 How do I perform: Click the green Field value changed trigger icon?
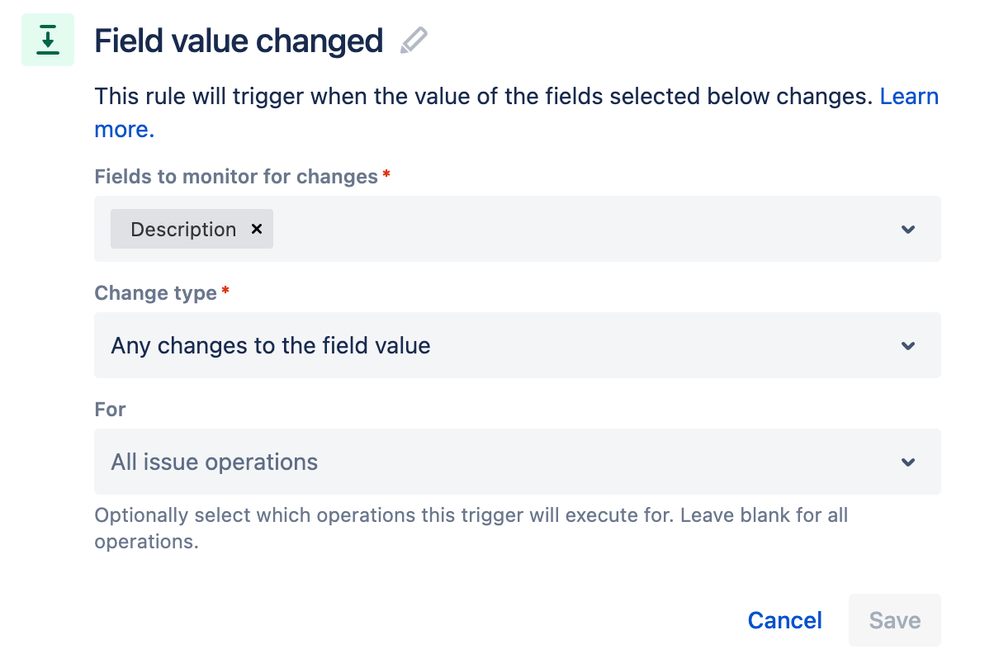(48, 40)
